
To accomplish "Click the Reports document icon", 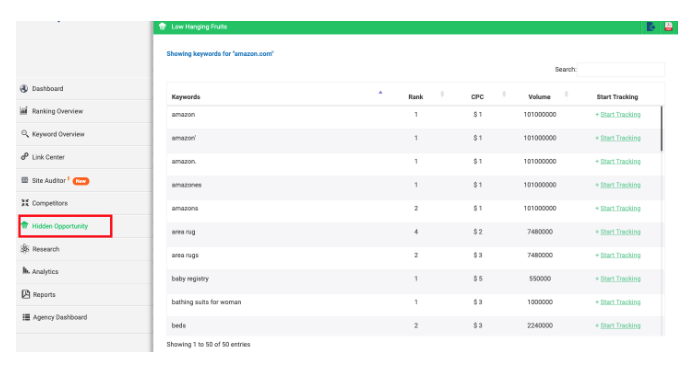I will [25, 294].
